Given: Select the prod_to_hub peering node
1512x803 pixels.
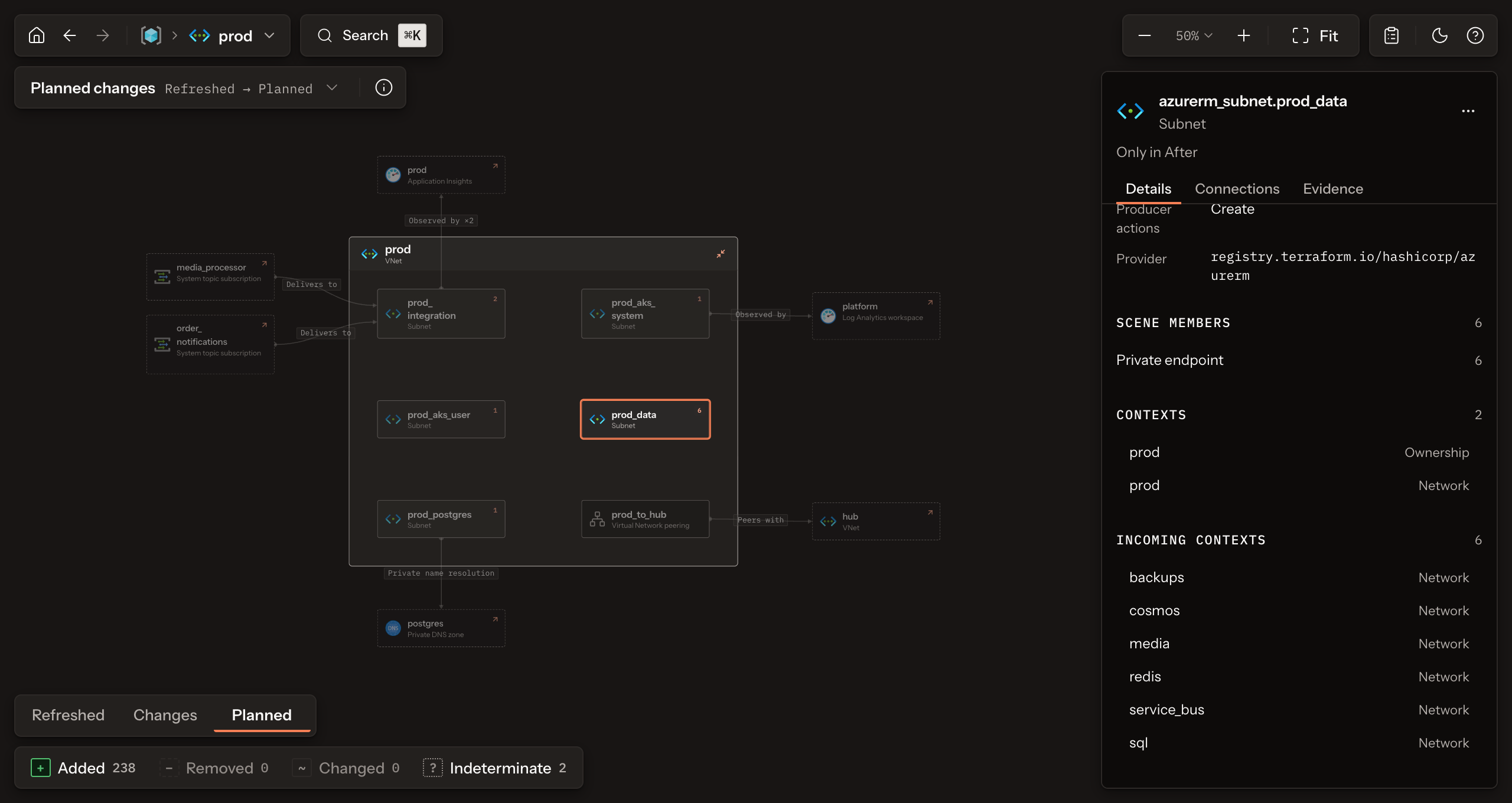Looking at the screenshot, I should [x=645, y=519].
